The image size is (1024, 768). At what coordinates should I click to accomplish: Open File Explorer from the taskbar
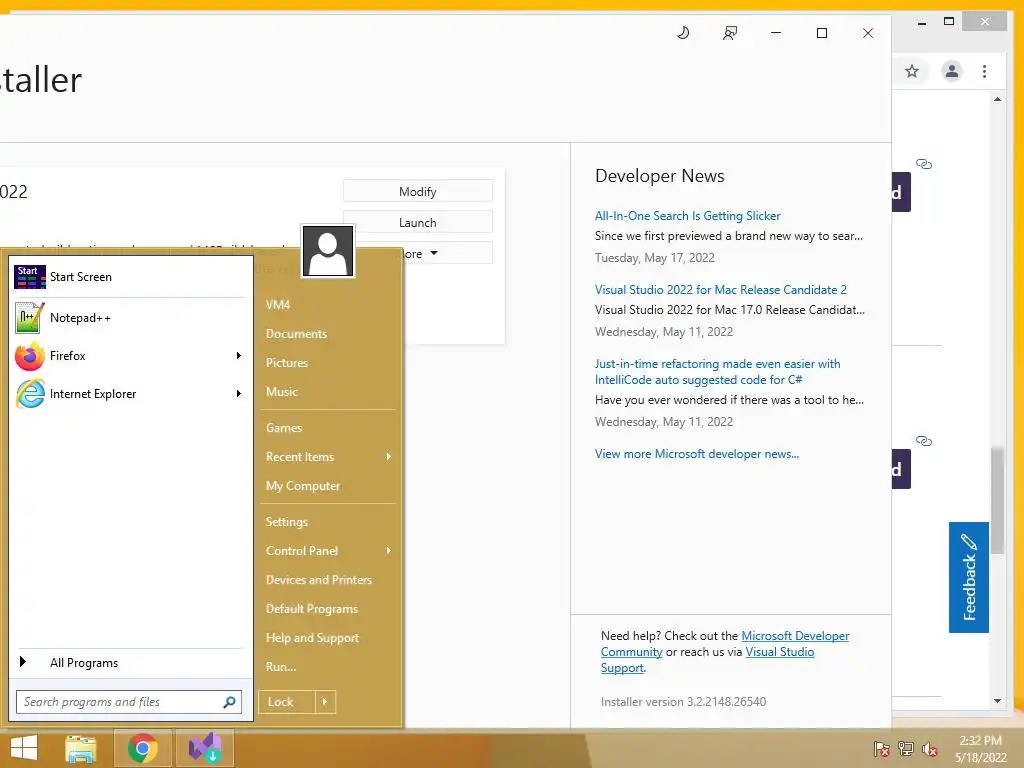tap(81, 748)
